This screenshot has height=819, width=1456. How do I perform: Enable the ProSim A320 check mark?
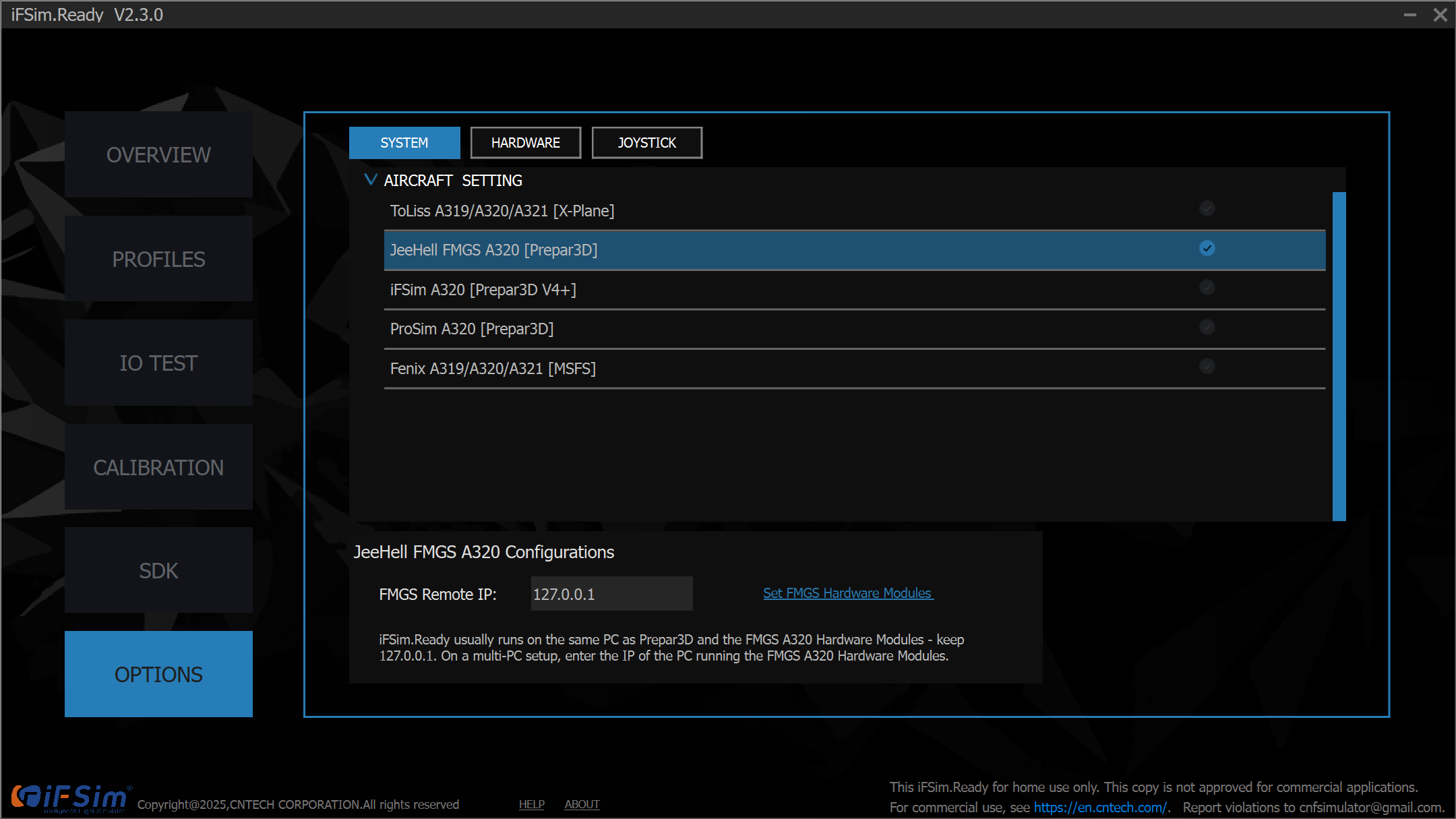tap(1207, 327)
